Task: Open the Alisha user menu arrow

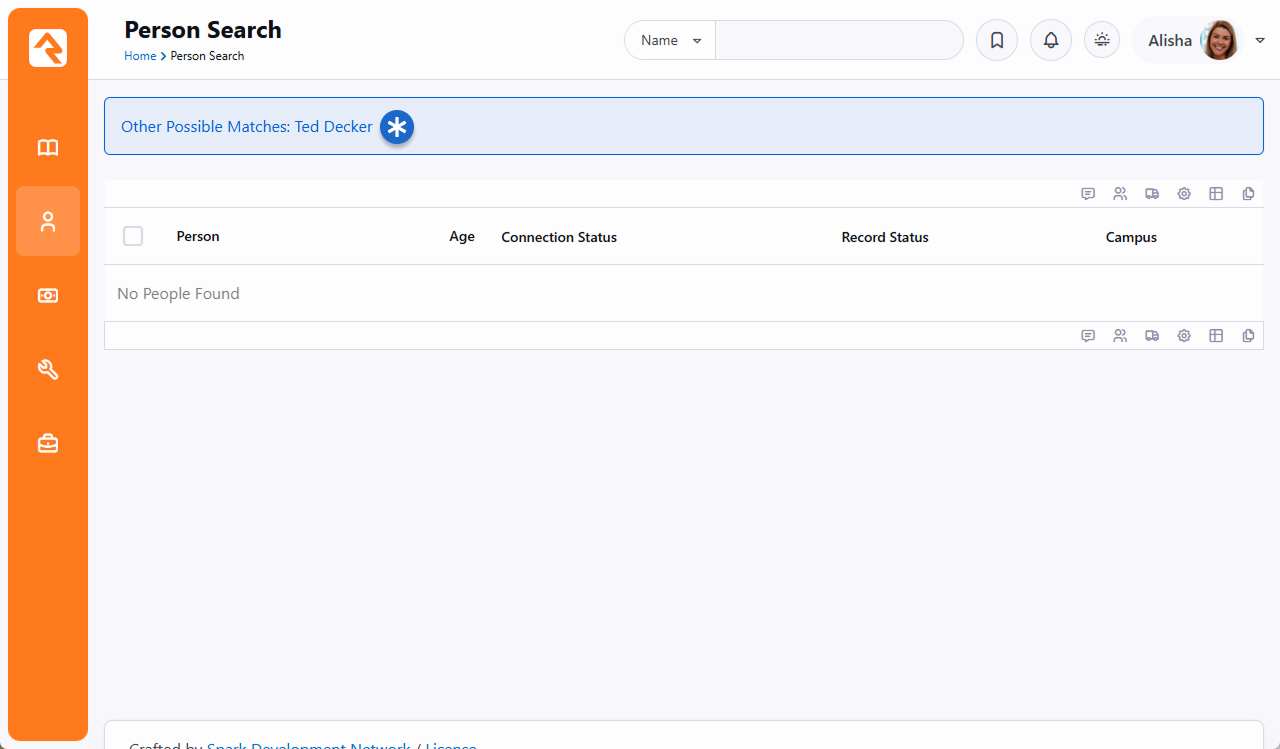Action: pos(1259,40)
